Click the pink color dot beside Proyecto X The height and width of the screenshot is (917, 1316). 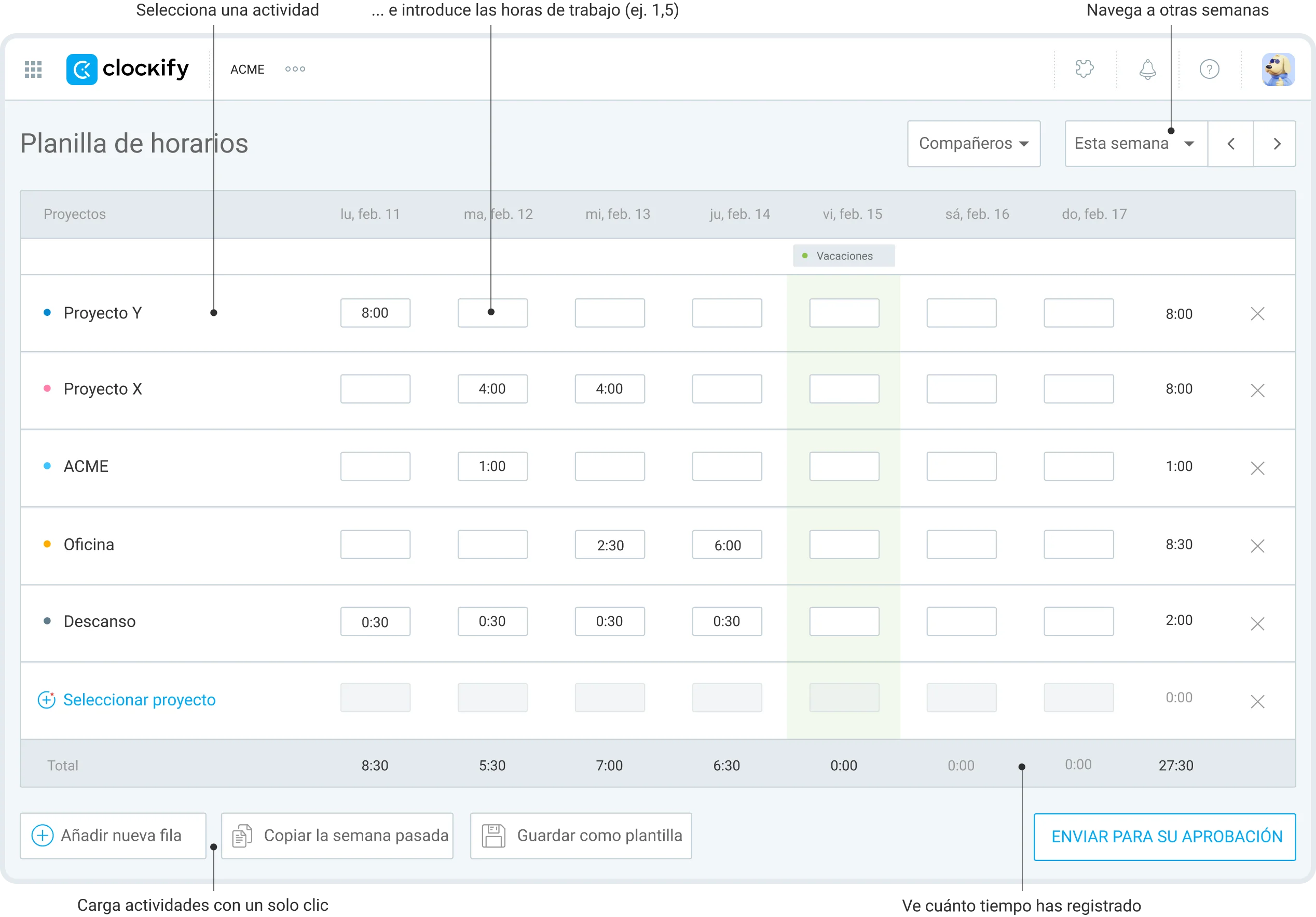click(x=47, y=389)
